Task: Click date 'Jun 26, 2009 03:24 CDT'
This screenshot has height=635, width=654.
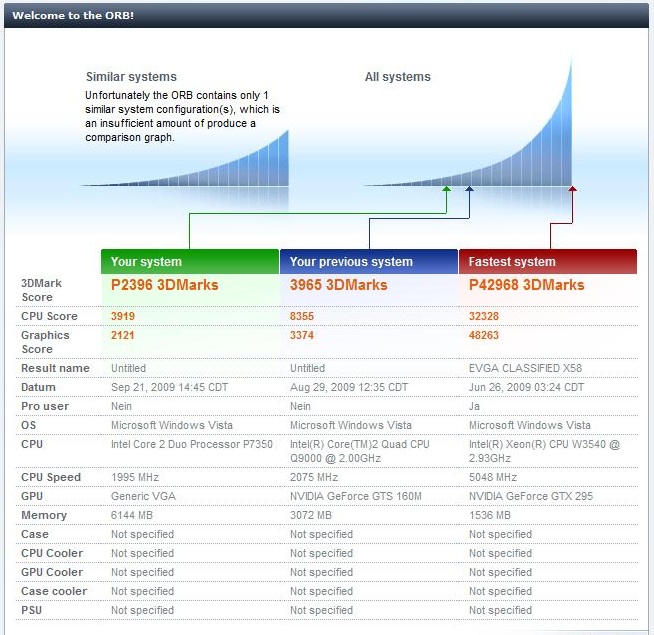Action: point(526,388)
